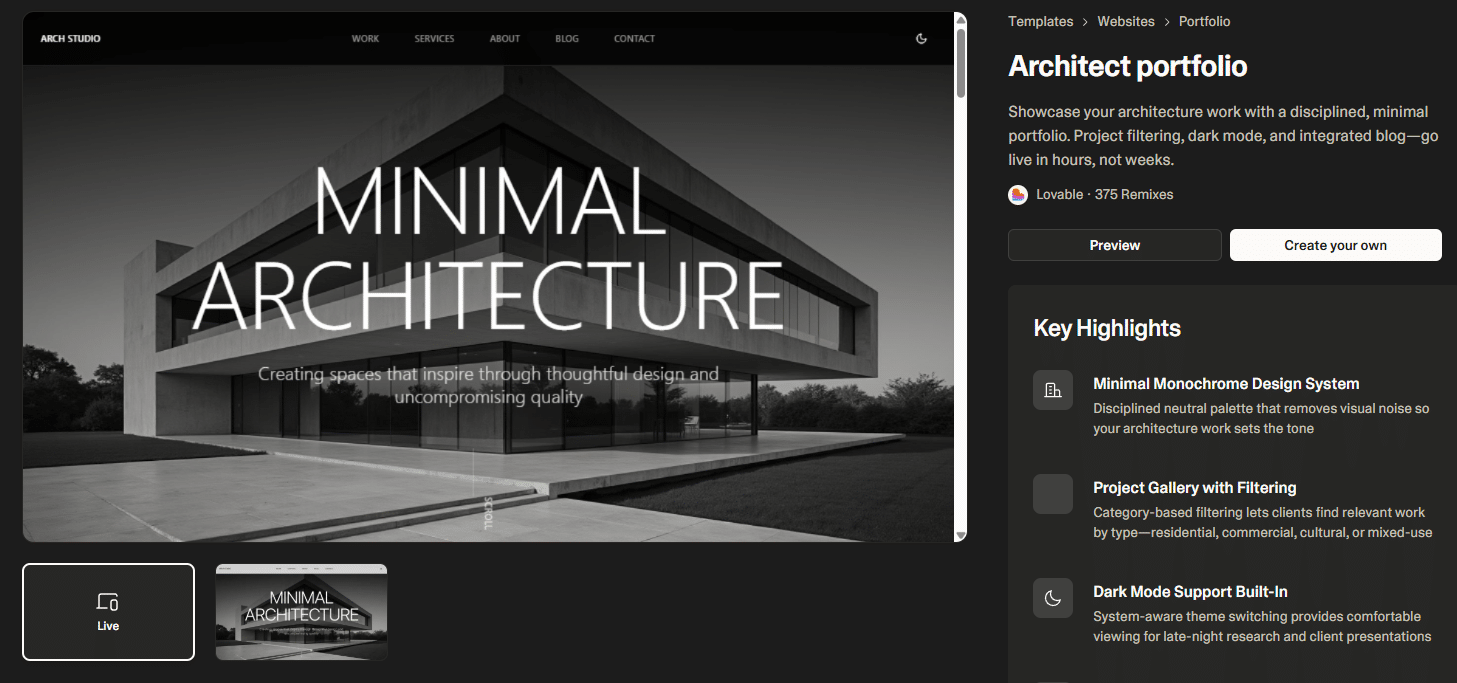
Task: Click the Create your own button
Action: point(1335,245)
